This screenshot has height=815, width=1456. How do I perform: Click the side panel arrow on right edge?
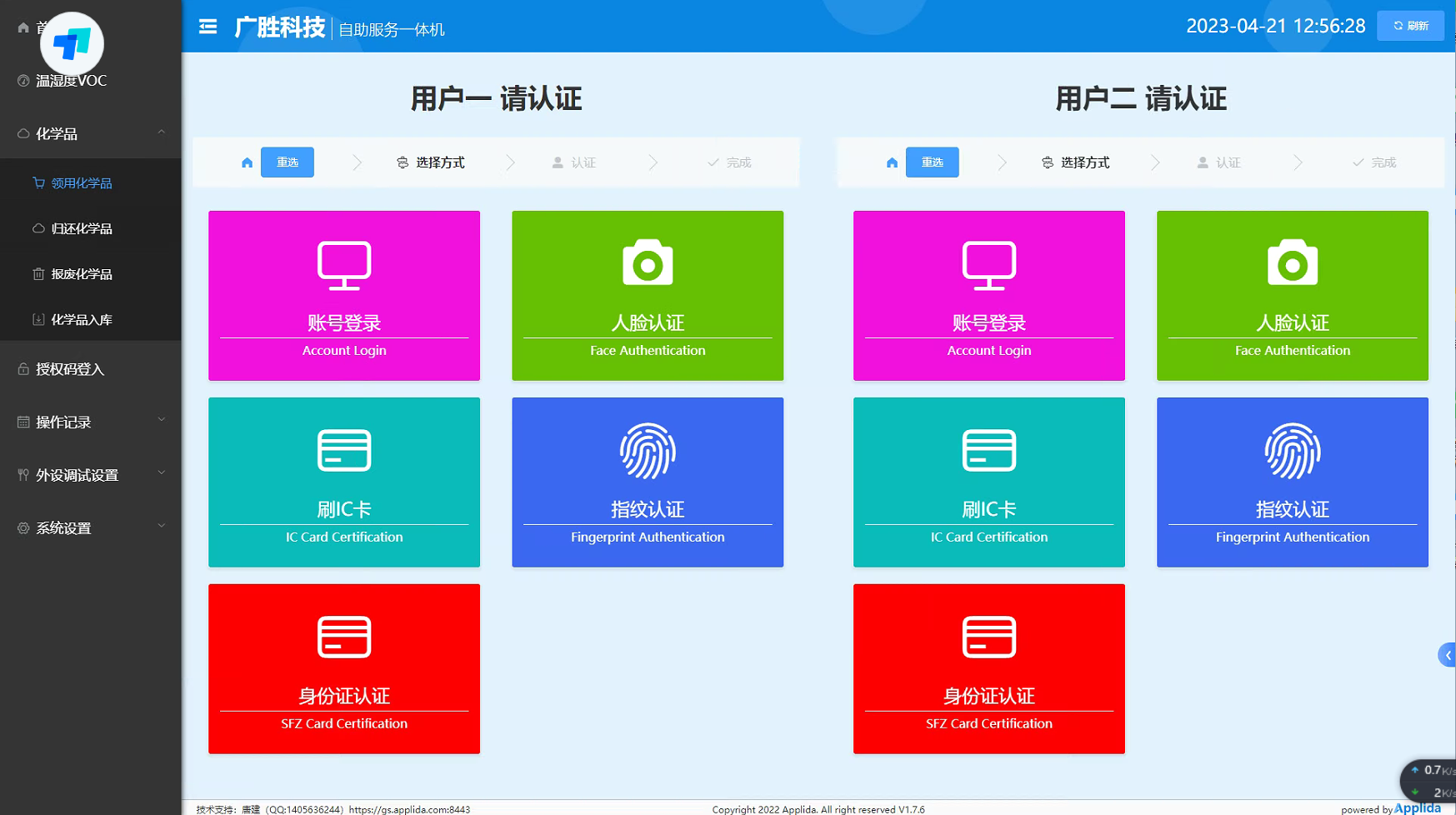coord(1448,655)
